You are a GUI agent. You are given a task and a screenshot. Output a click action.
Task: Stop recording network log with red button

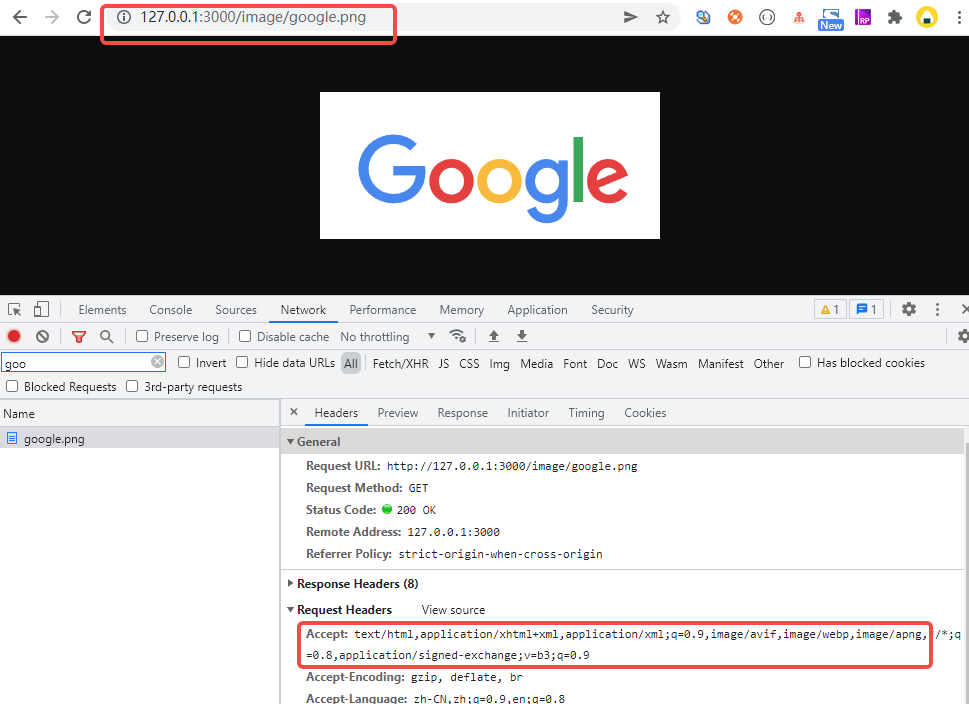(x=14, y=336)
